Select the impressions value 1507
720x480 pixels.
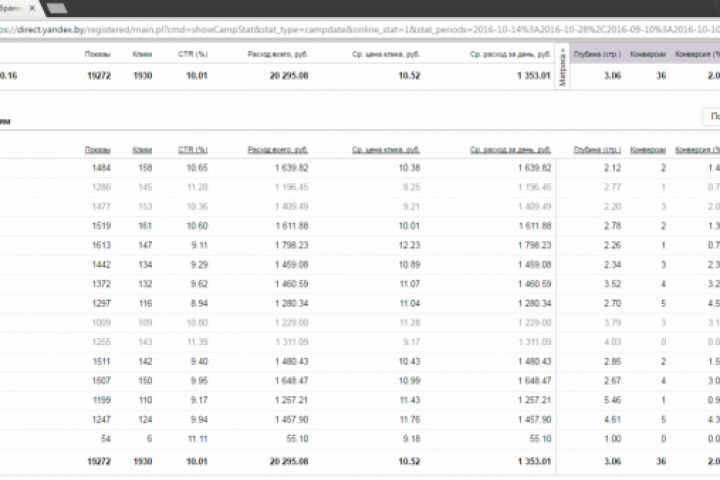point(101,381)
